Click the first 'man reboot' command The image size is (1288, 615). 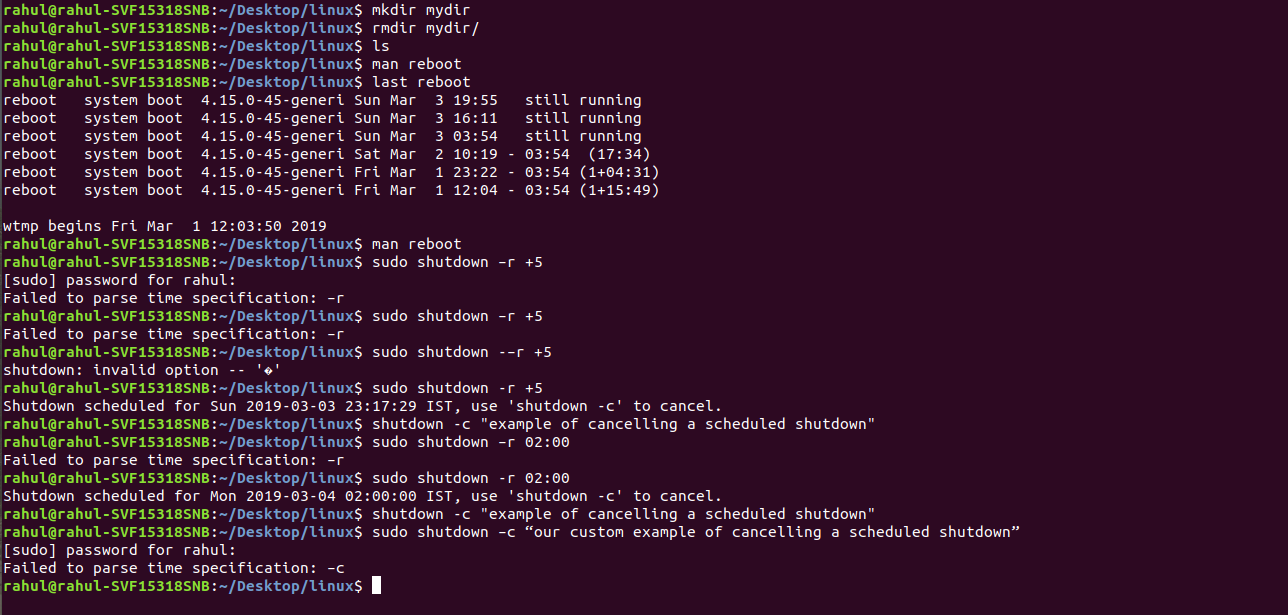tap(416, 64)
